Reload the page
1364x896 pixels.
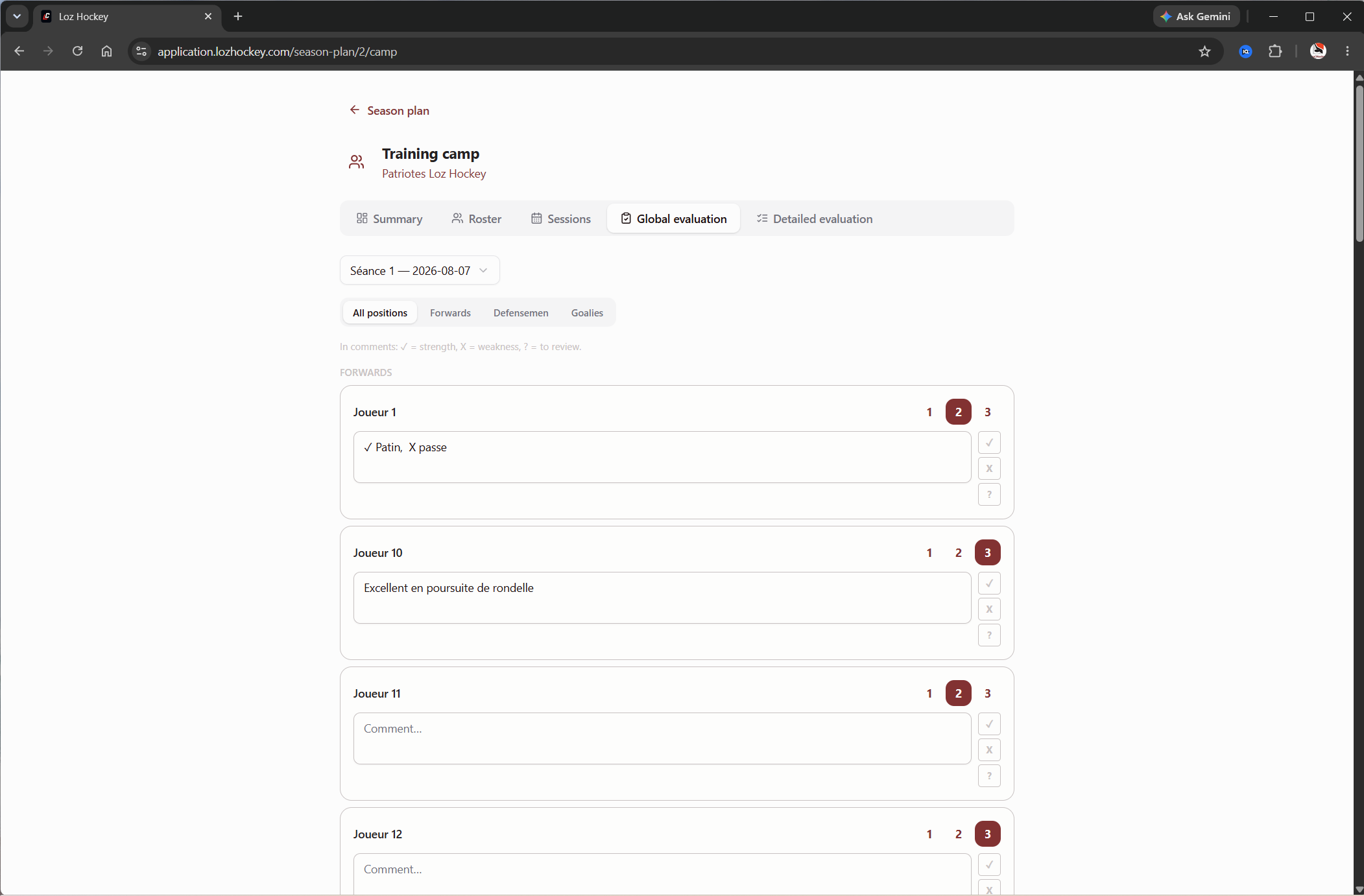click(77, 51)
